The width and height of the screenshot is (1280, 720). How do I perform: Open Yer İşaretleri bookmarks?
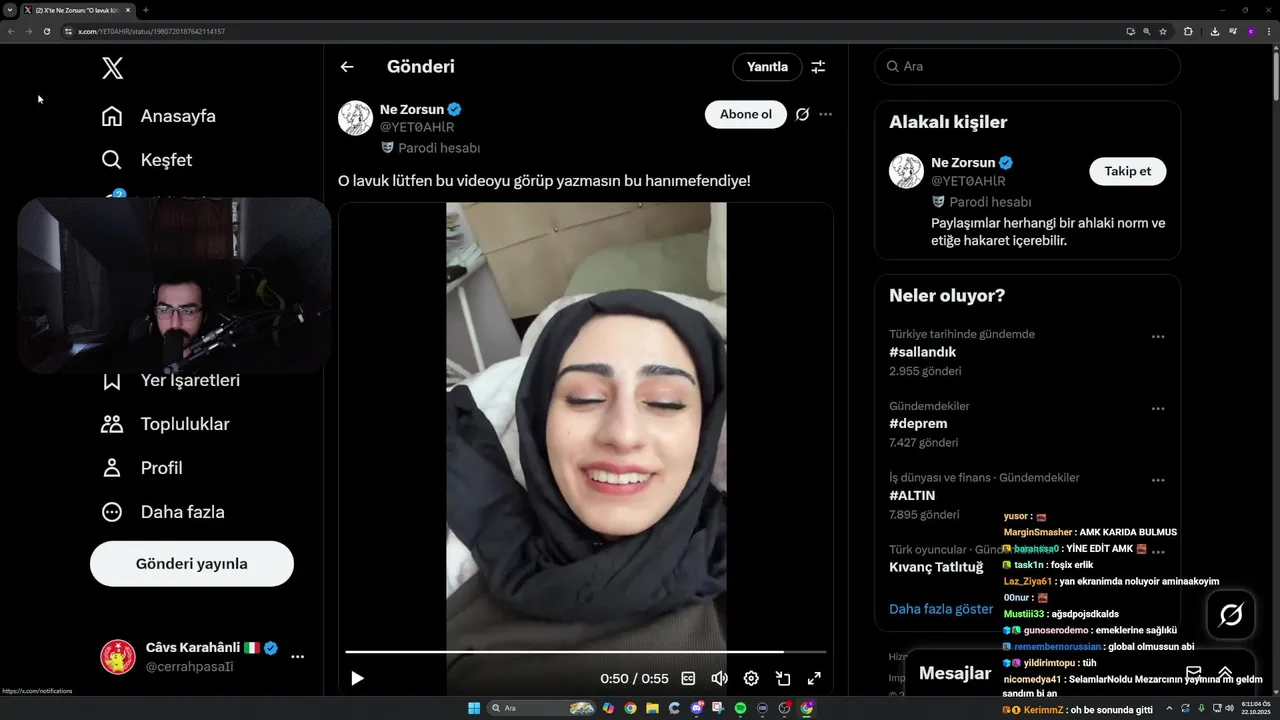[171, 380]
